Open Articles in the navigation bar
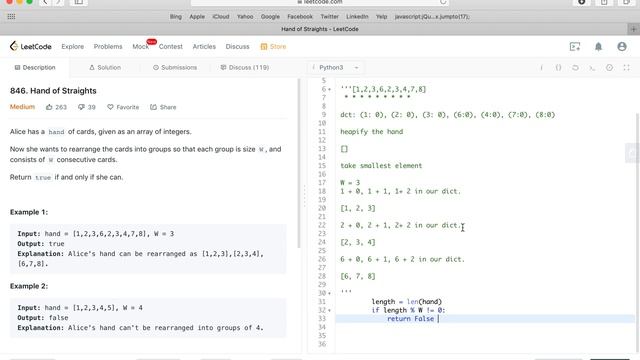The width and height of the screenshot is (640, 360). [204, 47]
